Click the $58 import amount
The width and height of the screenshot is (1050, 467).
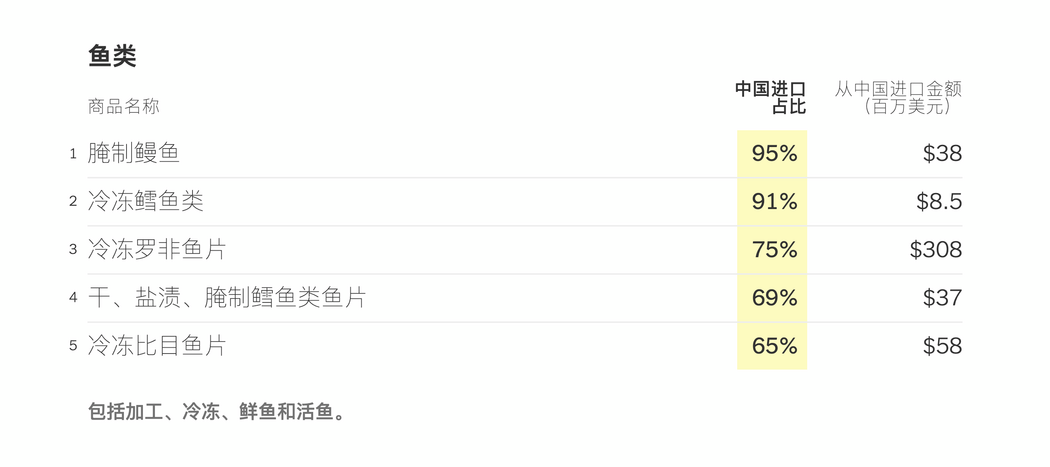coord(942,346)
